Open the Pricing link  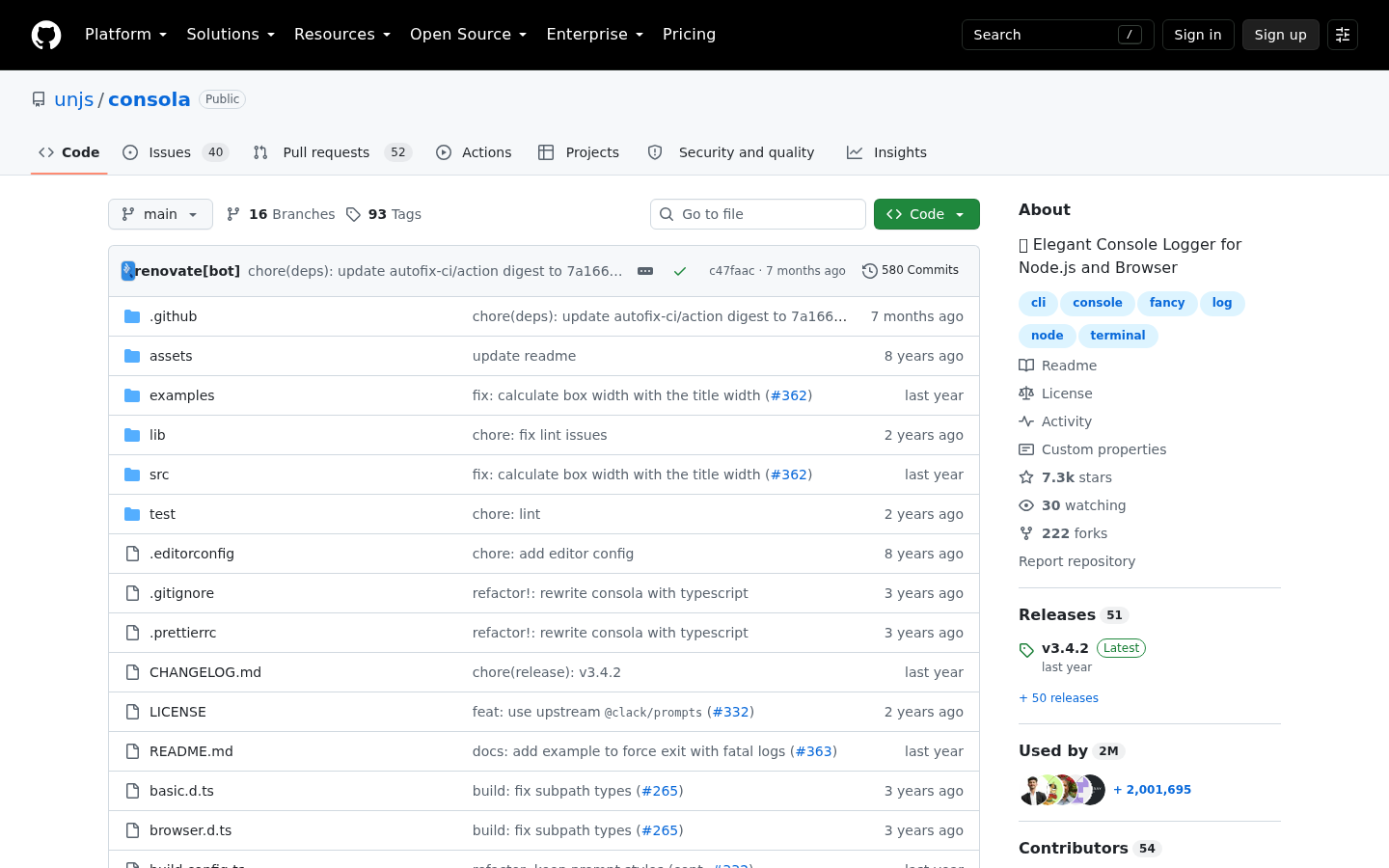tap(689, 35)
